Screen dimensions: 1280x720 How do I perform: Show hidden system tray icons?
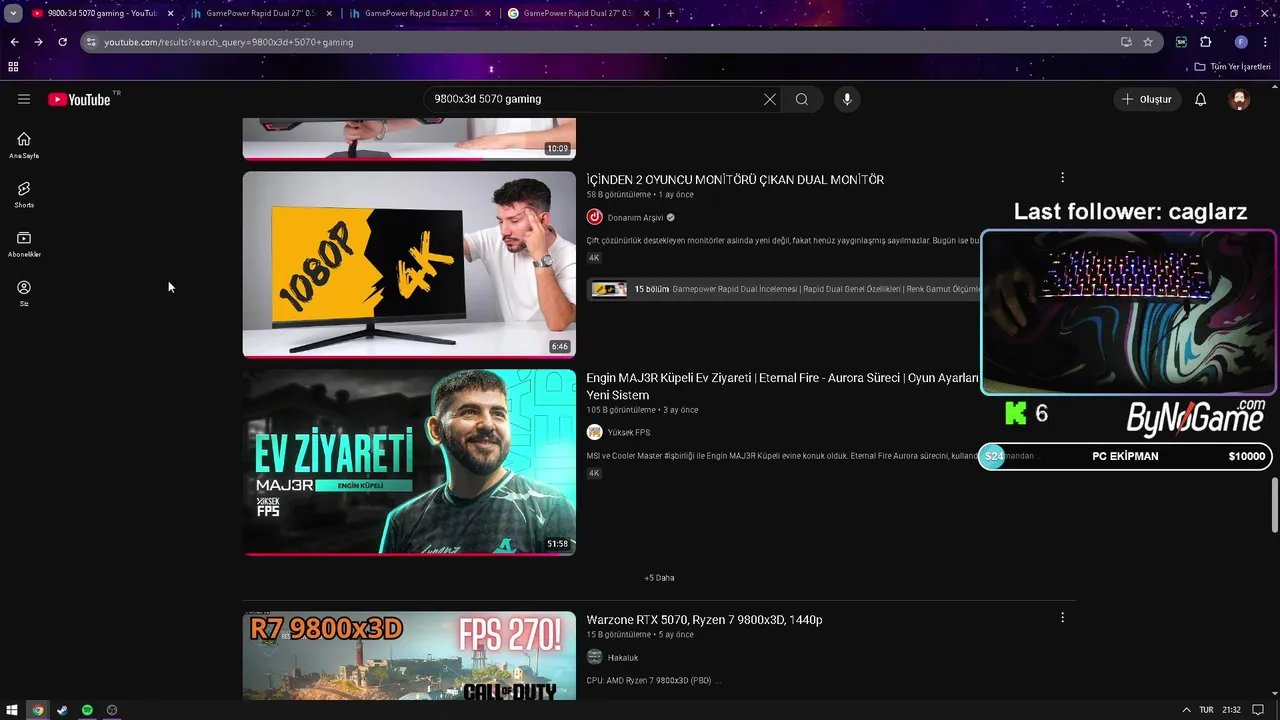click(x=1186, y=710)
